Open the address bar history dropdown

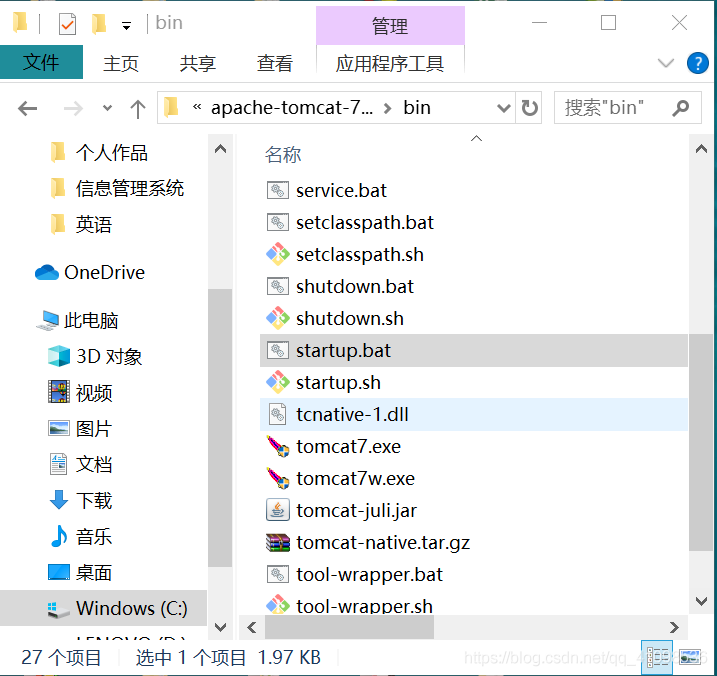click(x=503, y=108)
